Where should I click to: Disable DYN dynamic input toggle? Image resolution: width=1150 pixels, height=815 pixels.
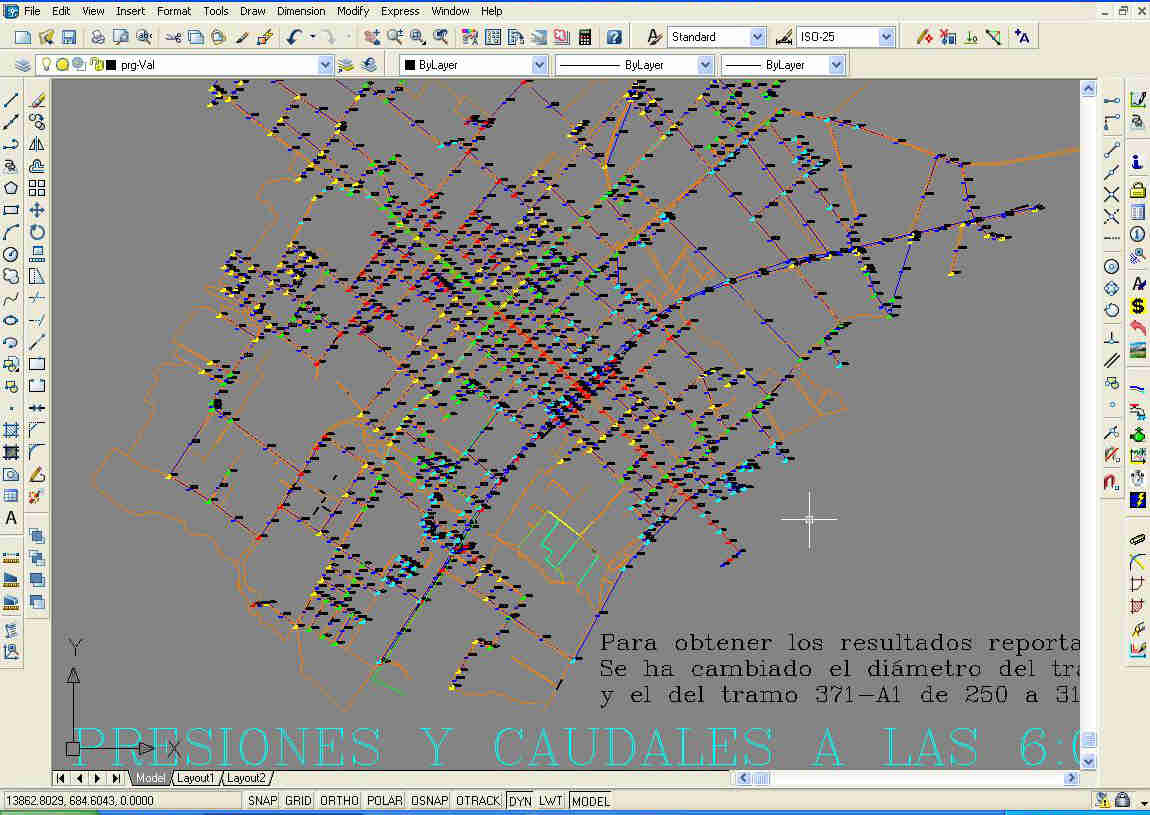coord(519,801)
